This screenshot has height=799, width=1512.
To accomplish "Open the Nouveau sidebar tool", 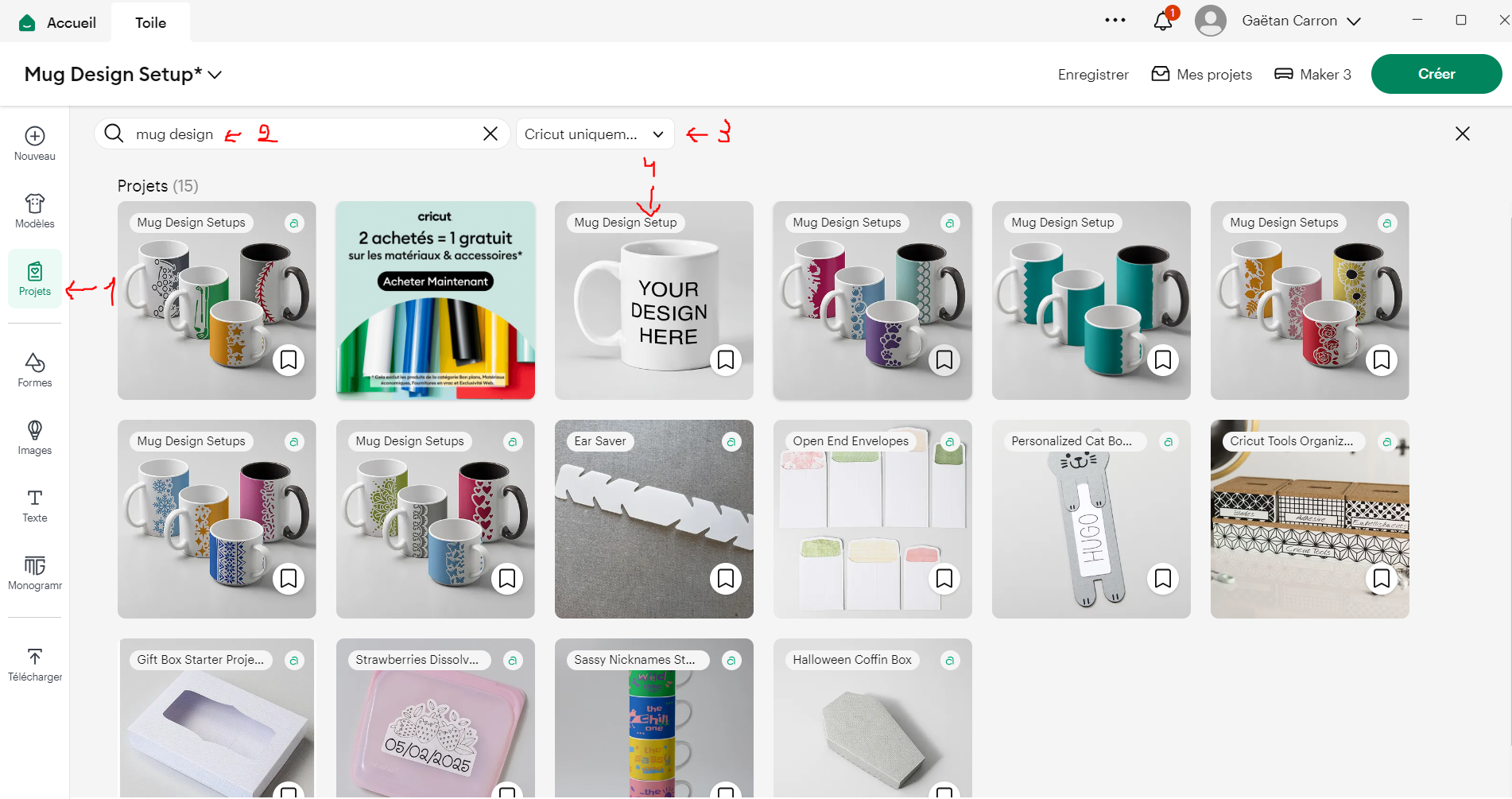I will tap(35, 144).
